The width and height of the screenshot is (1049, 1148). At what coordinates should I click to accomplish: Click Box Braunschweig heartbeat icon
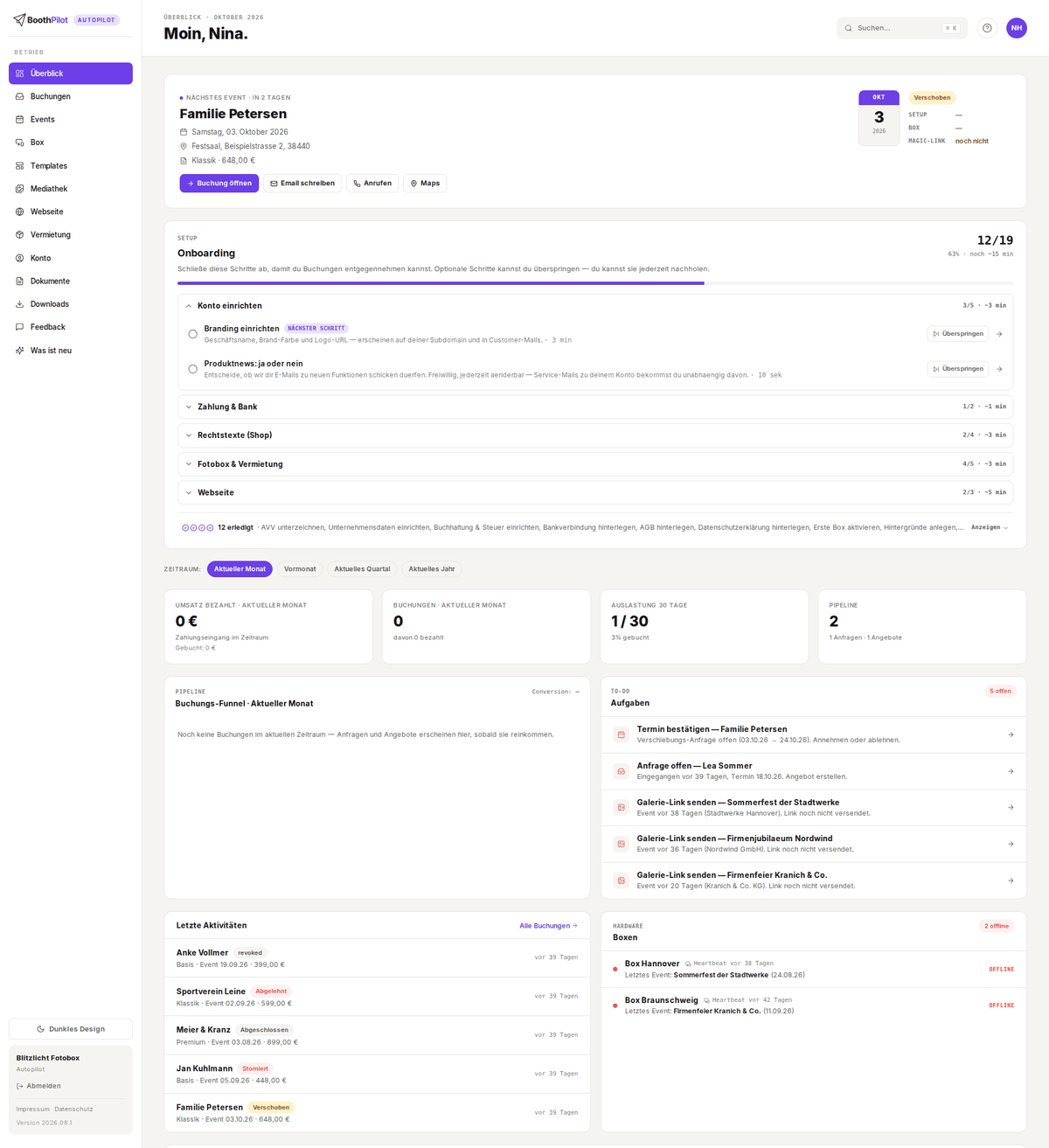707,1000
